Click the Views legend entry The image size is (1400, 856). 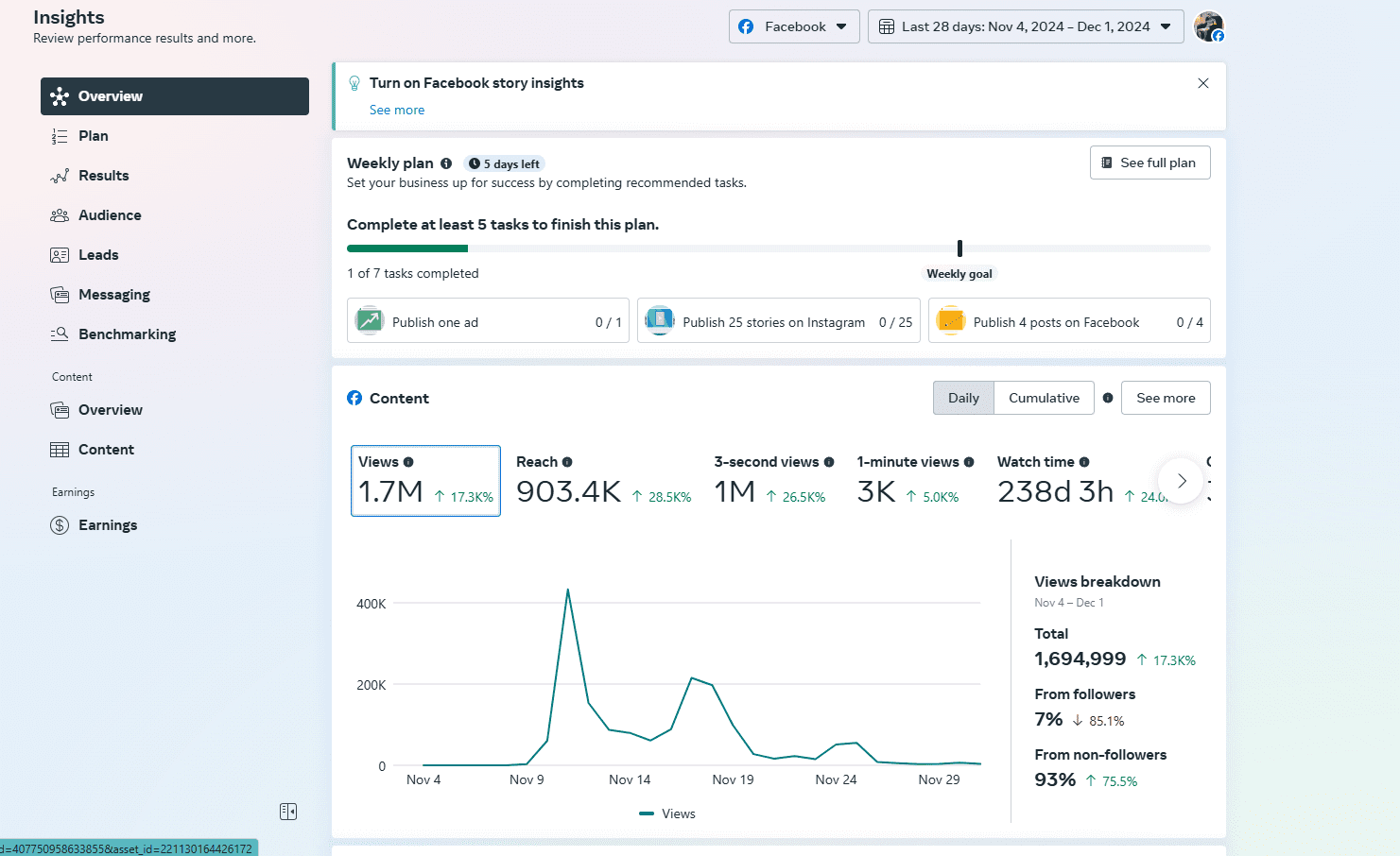pyautogui.click(x=667, y=813)
